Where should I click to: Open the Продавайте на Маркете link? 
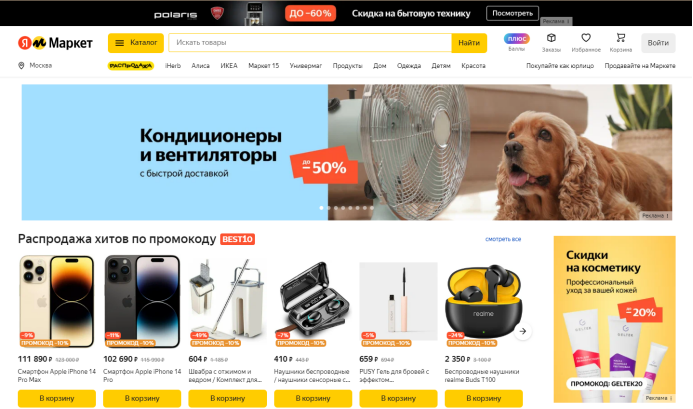tap(640, 66)
